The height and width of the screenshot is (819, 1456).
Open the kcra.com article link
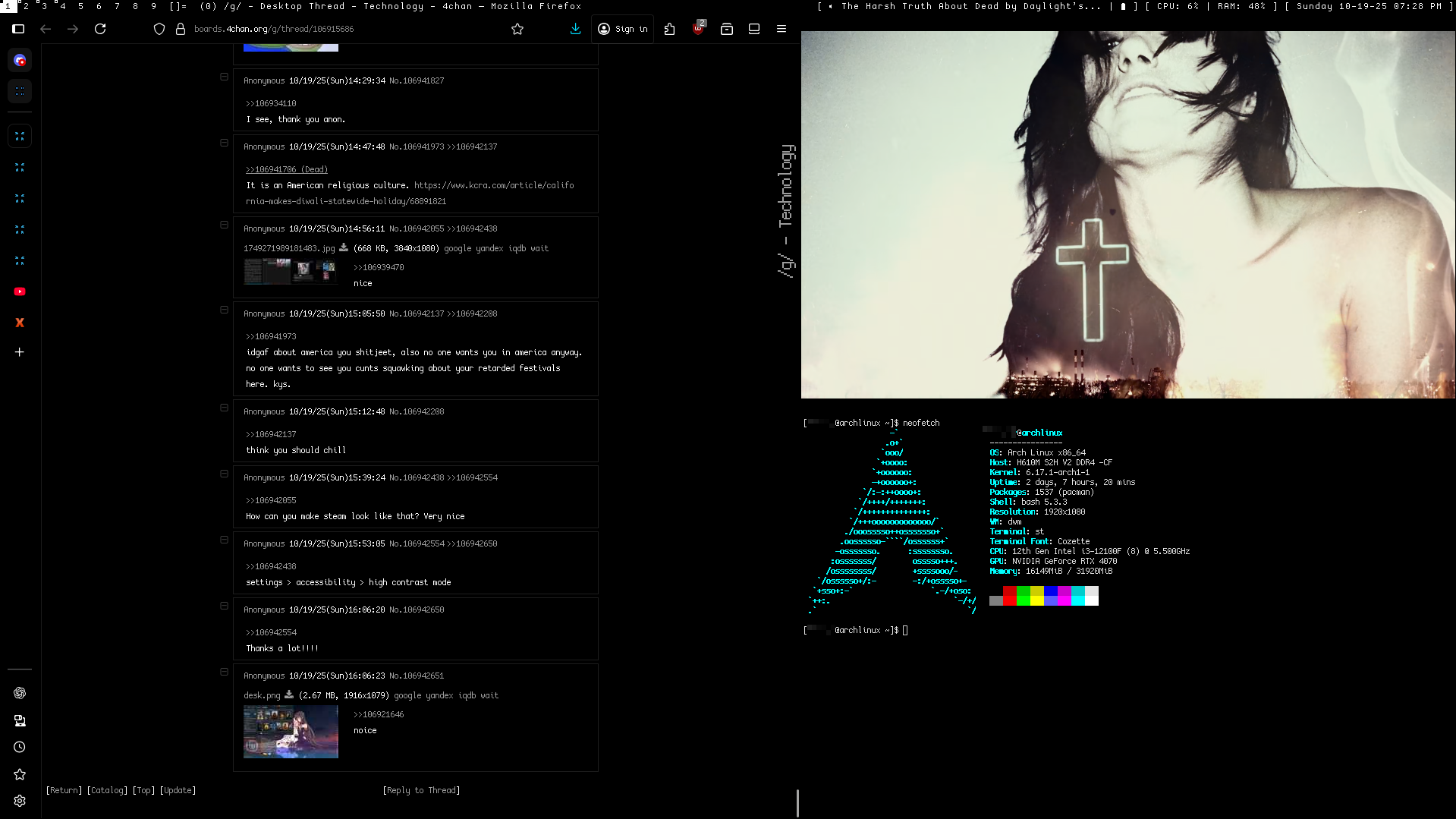tap(410, 193)
